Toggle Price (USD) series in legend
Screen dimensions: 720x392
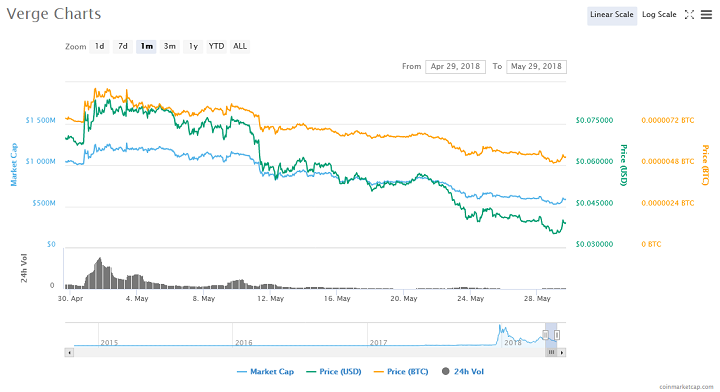[334, 372]
